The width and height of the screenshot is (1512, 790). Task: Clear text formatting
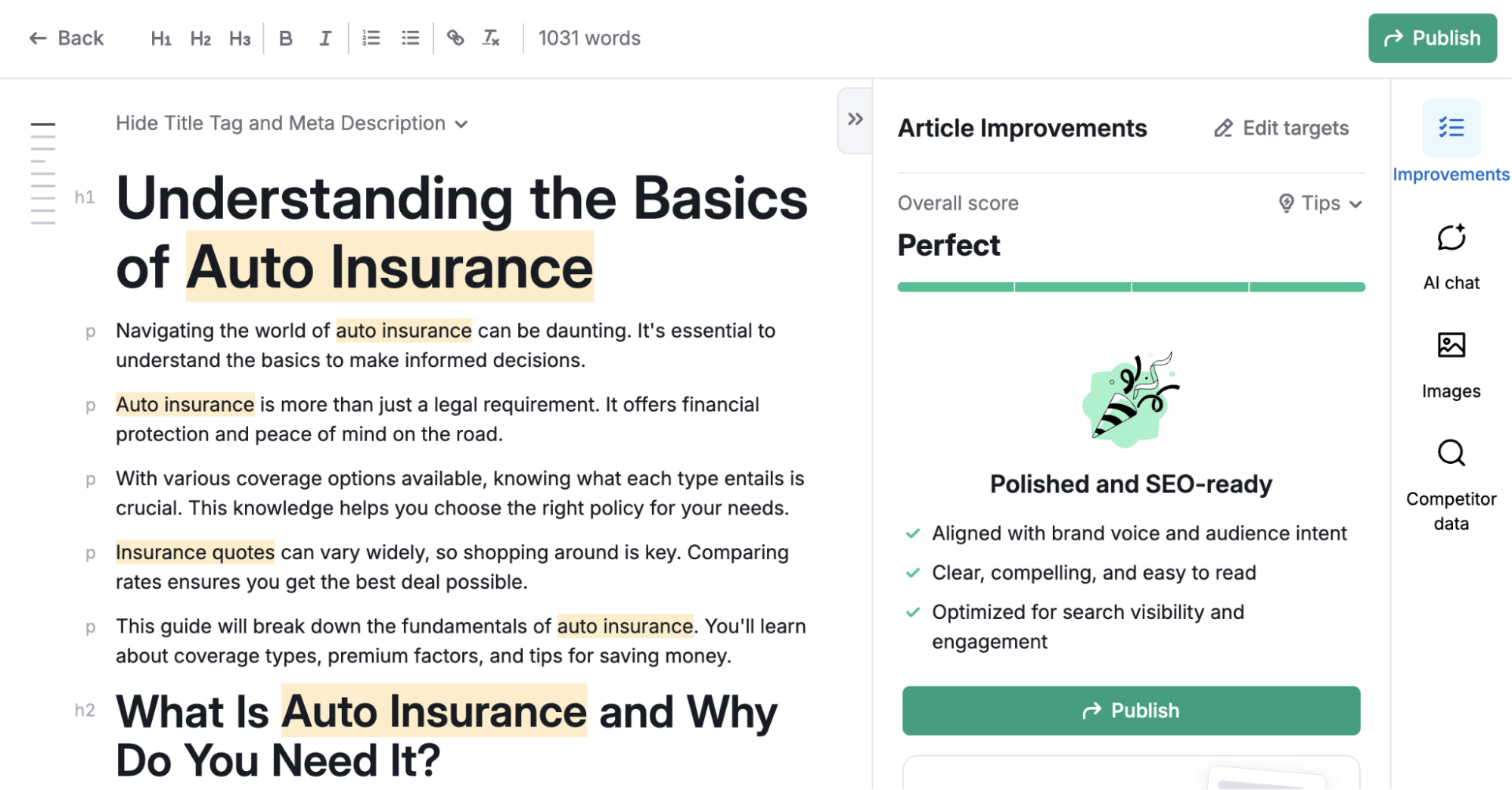pyautogui.click(x=491, y=38)
